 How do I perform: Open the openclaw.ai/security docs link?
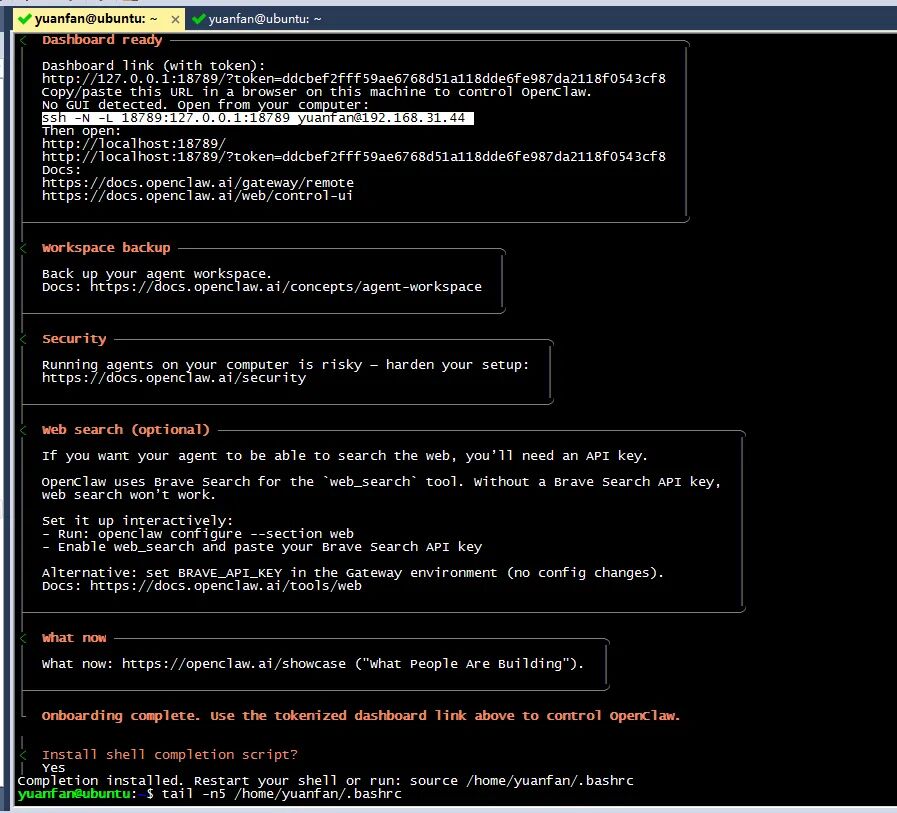pyautogui.click(x=174, y=378)
